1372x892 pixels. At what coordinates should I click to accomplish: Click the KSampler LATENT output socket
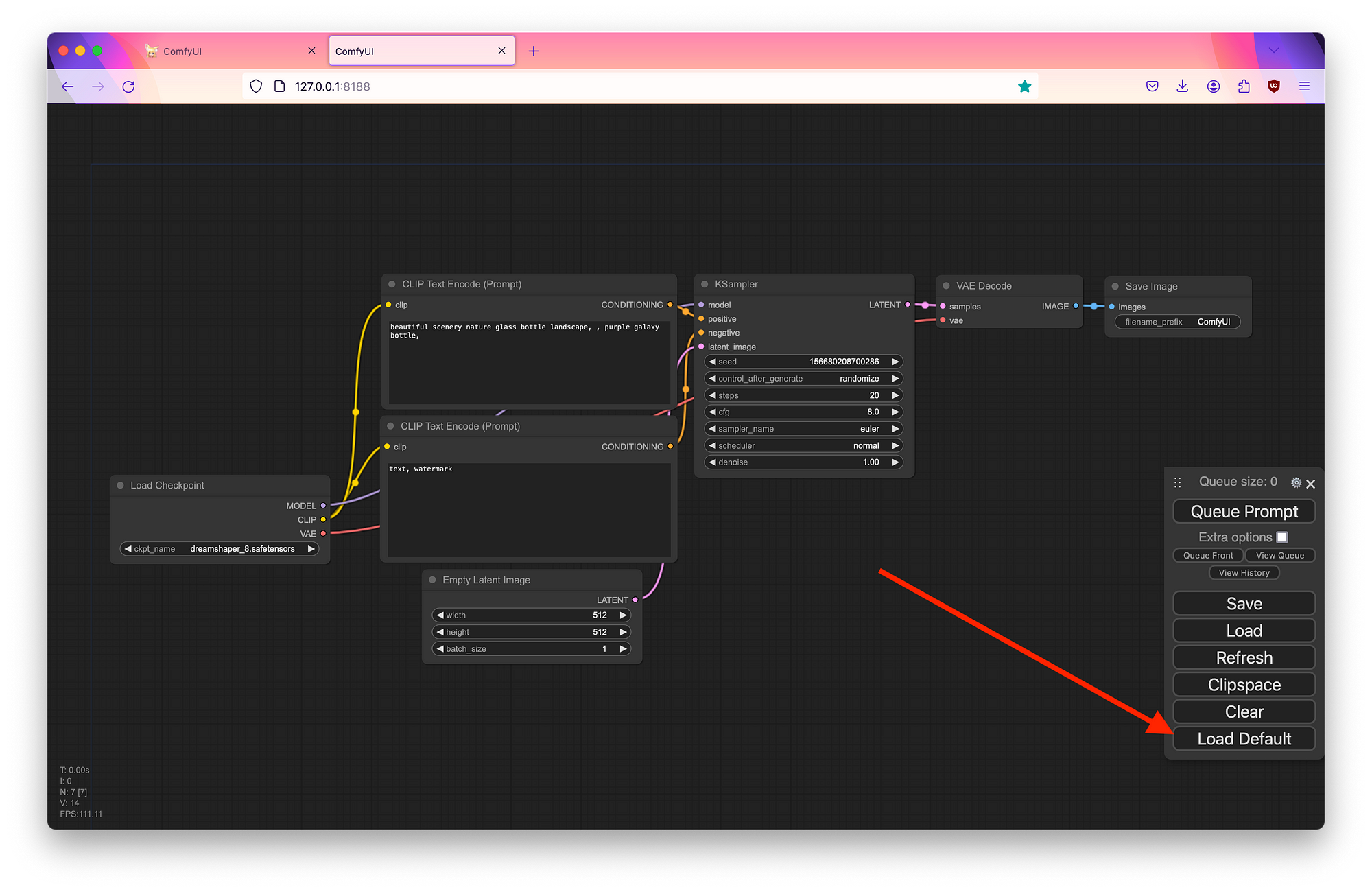point(908,305)
